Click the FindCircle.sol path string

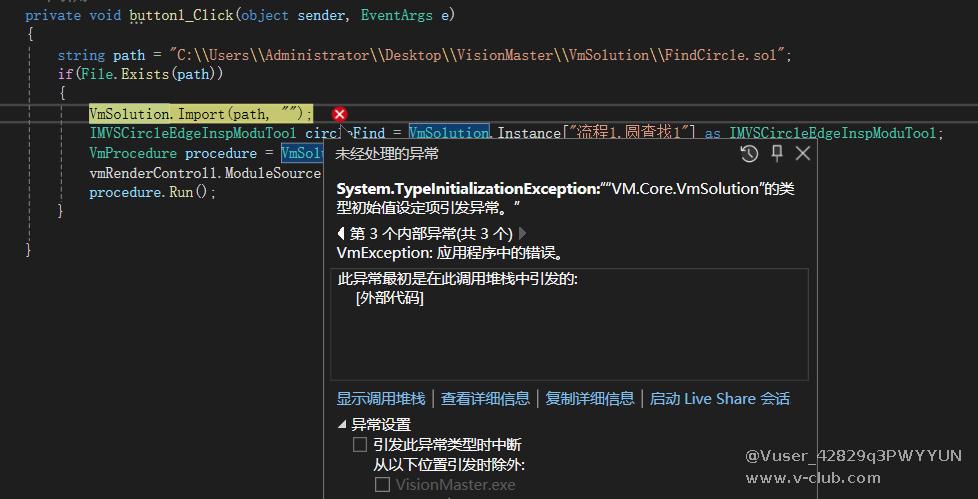477,55
